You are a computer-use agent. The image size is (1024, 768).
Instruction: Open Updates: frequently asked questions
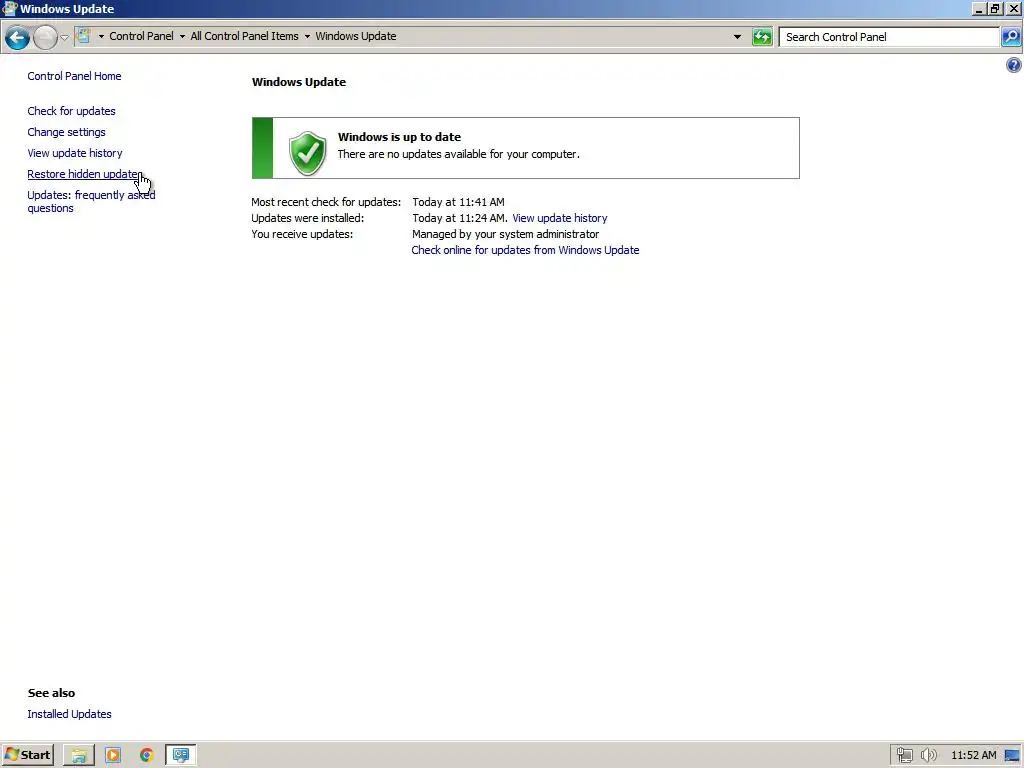(91, 201)
